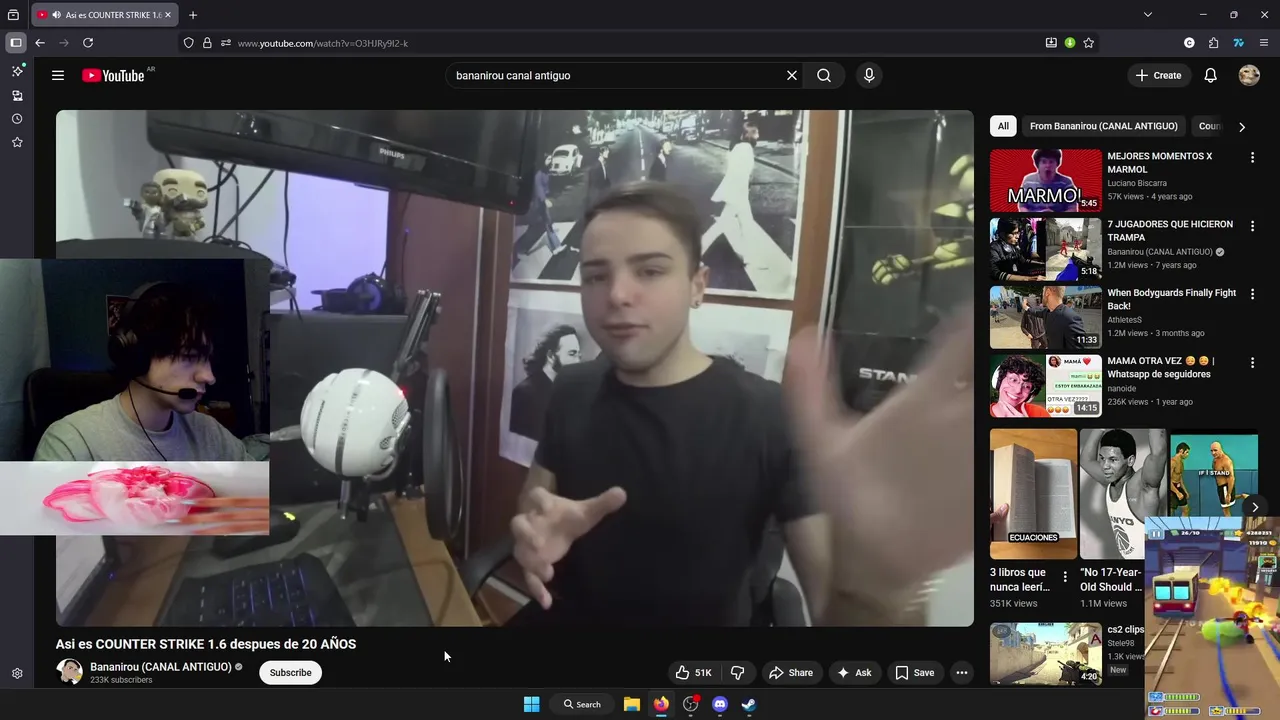
Task: Click the 233K subscribers text
Action: click(121, 680)
